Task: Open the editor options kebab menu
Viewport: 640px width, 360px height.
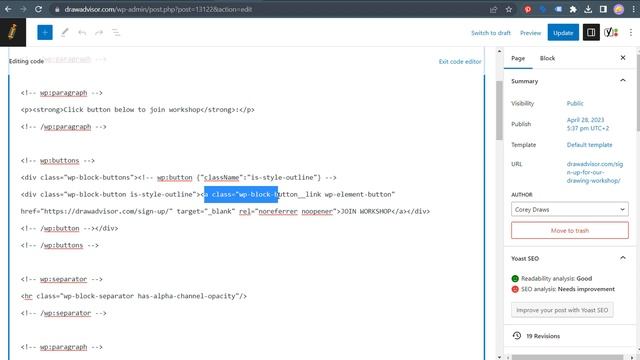Action: (631, 33)
